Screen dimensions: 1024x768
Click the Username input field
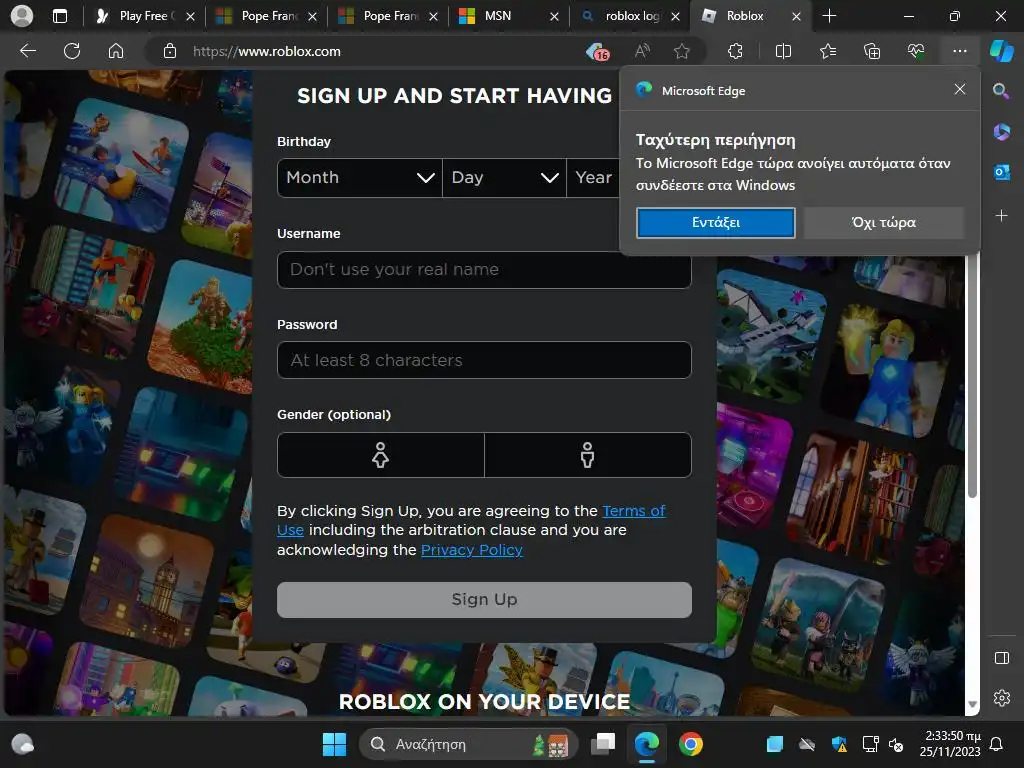tap(485, 270)
